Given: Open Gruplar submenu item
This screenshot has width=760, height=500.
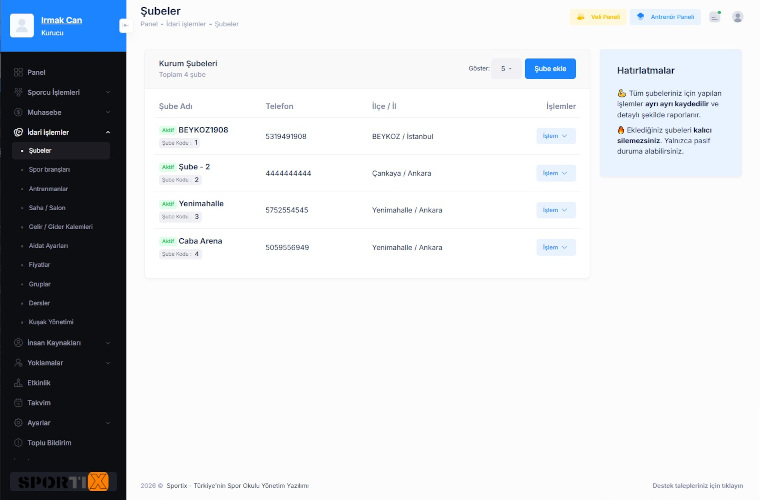Looking at the screenshot, I should click(x=39, y=284).
